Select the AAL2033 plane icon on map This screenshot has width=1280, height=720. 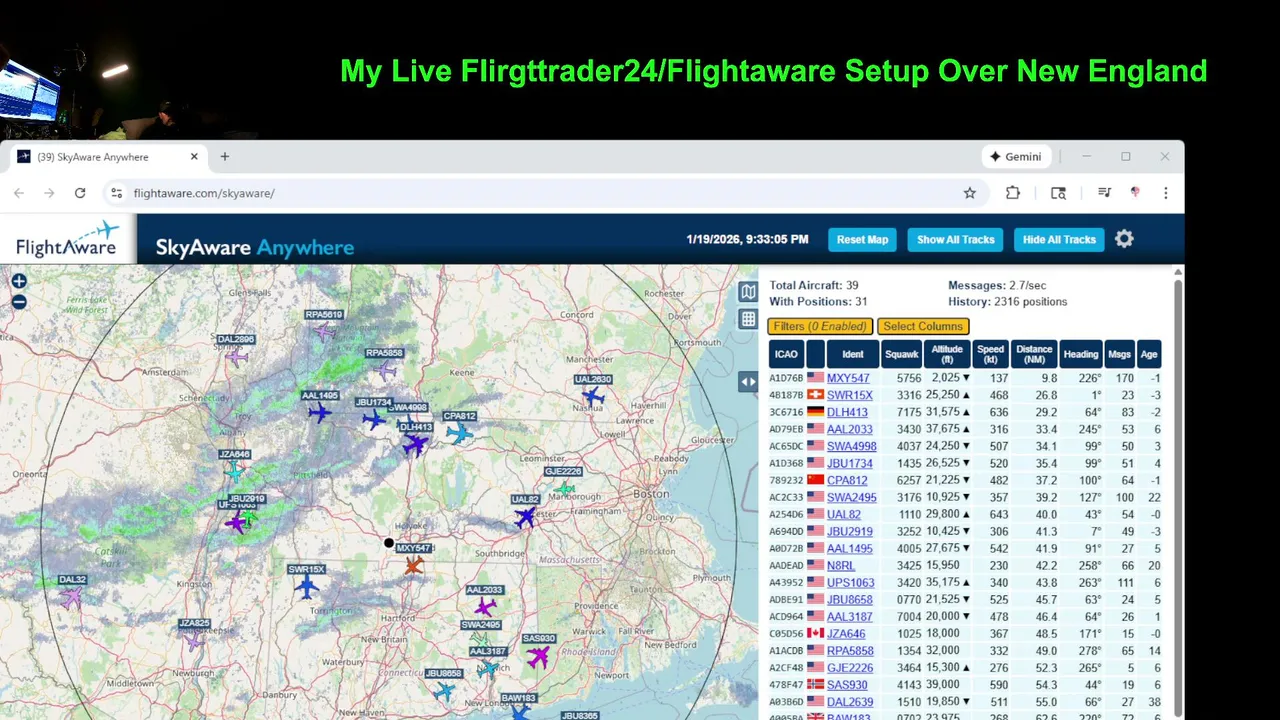pos(485,606)
